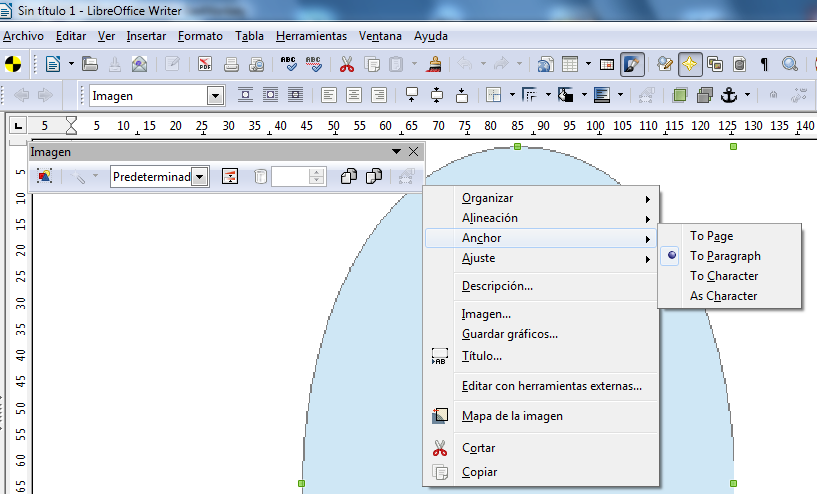Expand the Organizar submenu
This screenshot has width=817, height=494.
point(541,198)
